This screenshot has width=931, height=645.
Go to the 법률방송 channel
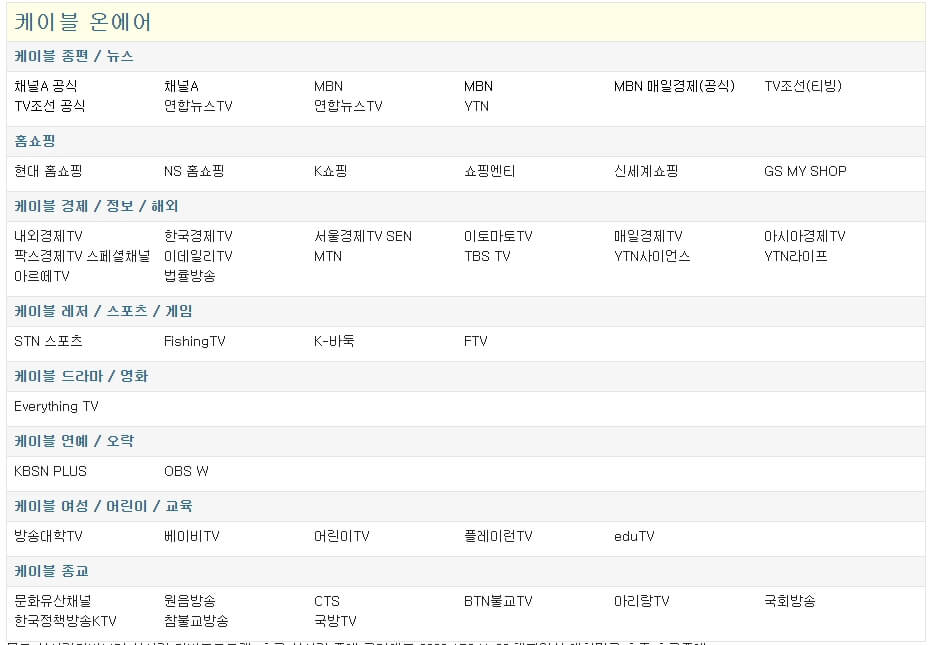189,276
